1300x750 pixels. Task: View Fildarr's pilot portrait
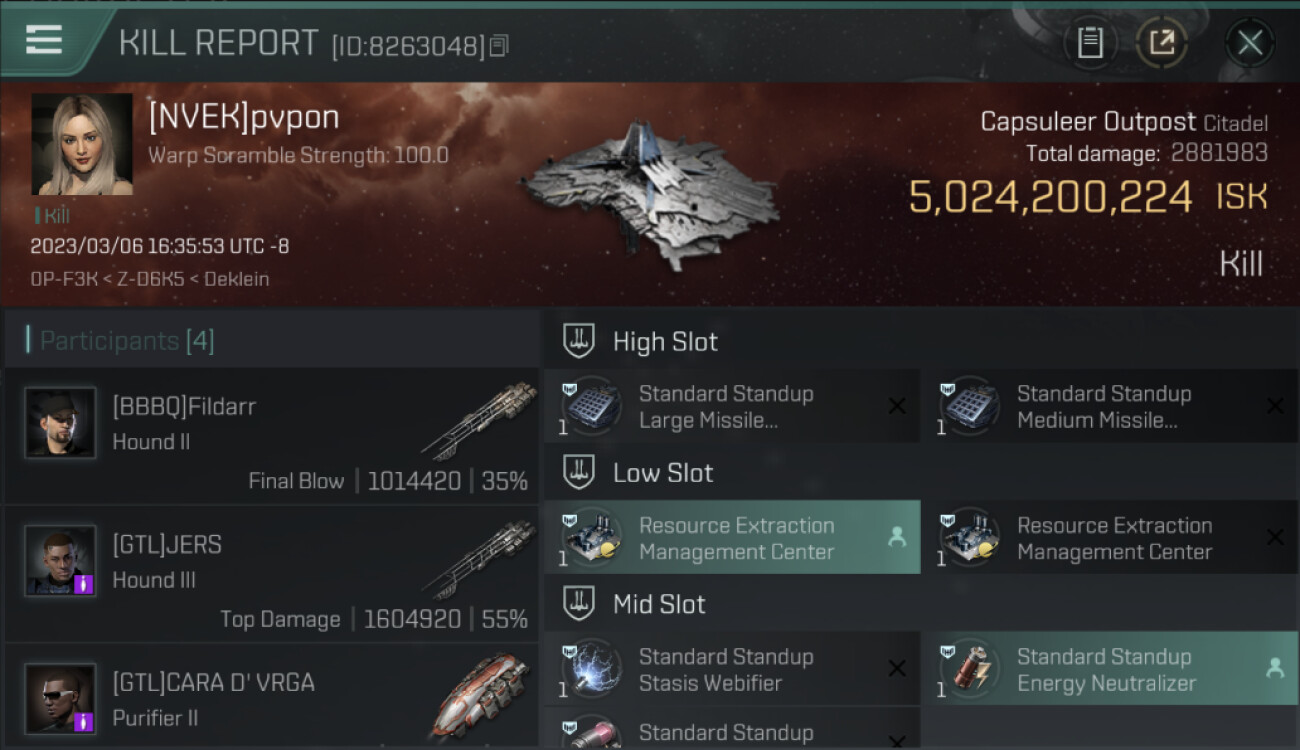click(x=60, y=422)
